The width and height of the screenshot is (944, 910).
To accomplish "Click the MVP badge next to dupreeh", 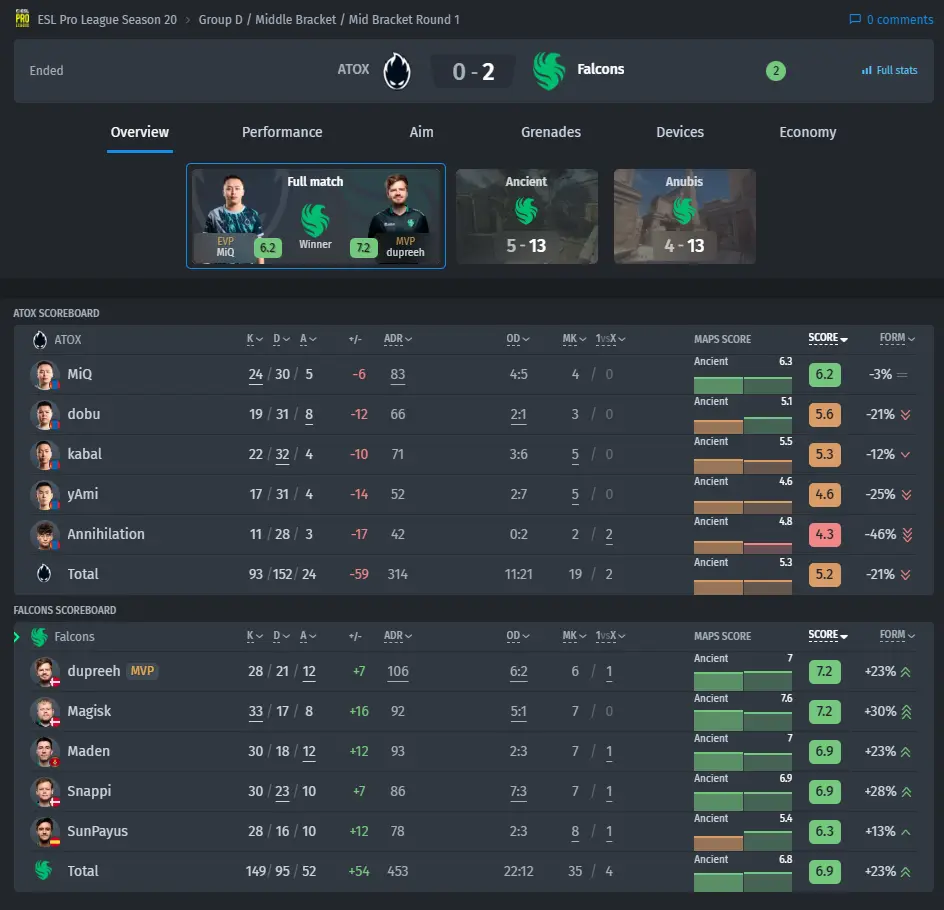I will pyautogui.click(x=142, y=671).
